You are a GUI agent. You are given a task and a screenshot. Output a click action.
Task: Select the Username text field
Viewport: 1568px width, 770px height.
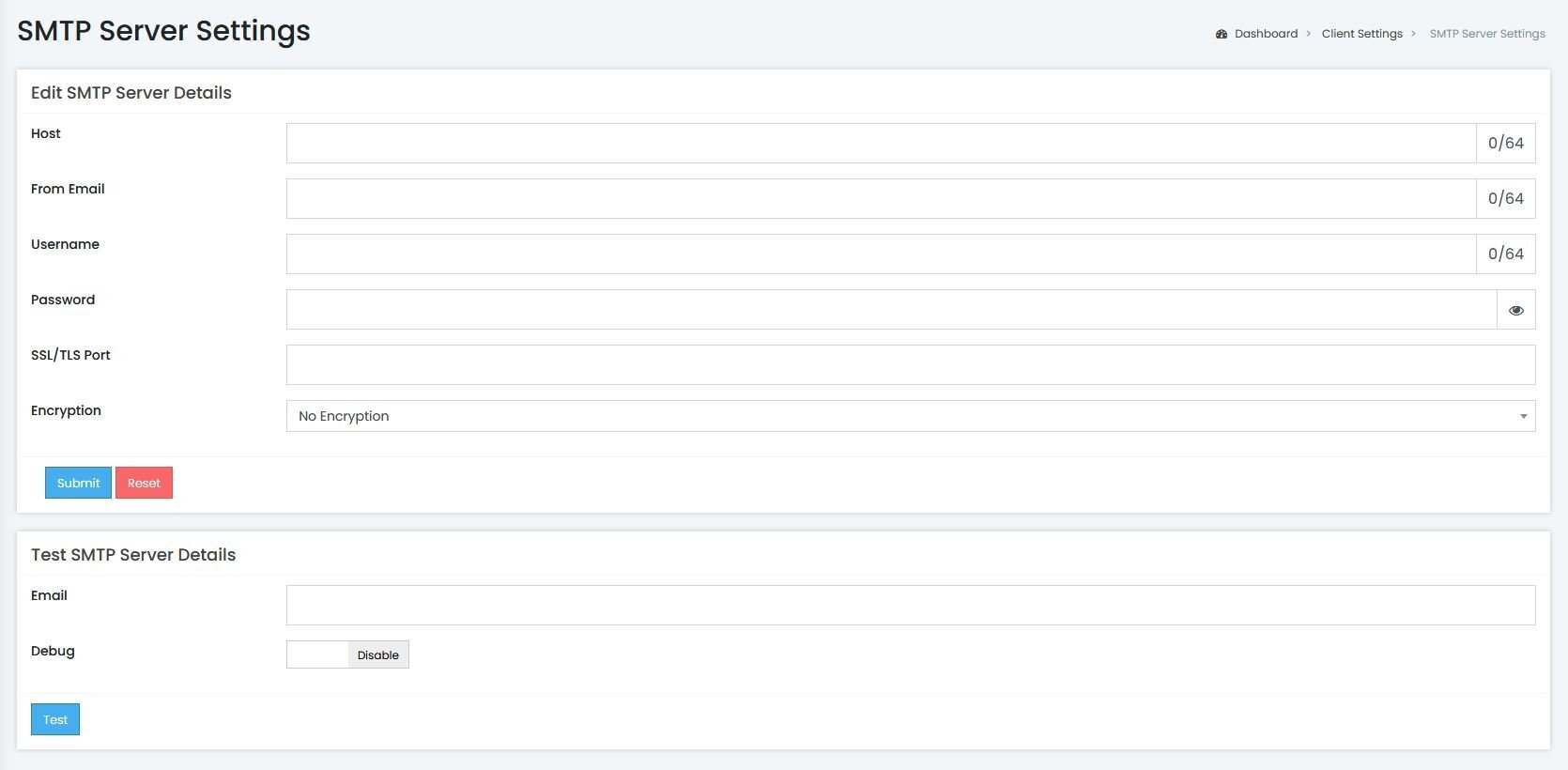[881, 254]
